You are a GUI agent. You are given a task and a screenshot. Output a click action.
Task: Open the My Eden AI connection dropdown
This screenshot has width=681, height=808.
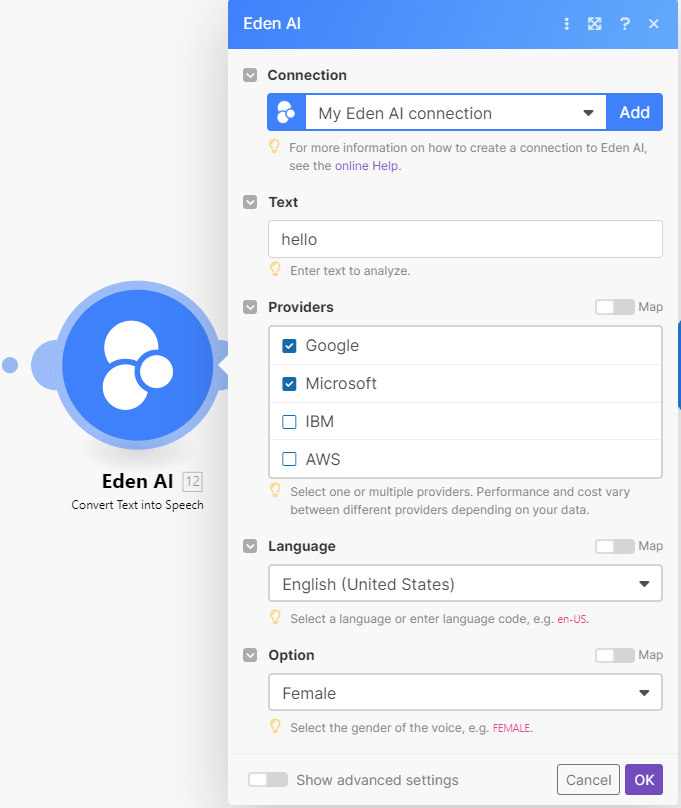(x=455, y=112)
